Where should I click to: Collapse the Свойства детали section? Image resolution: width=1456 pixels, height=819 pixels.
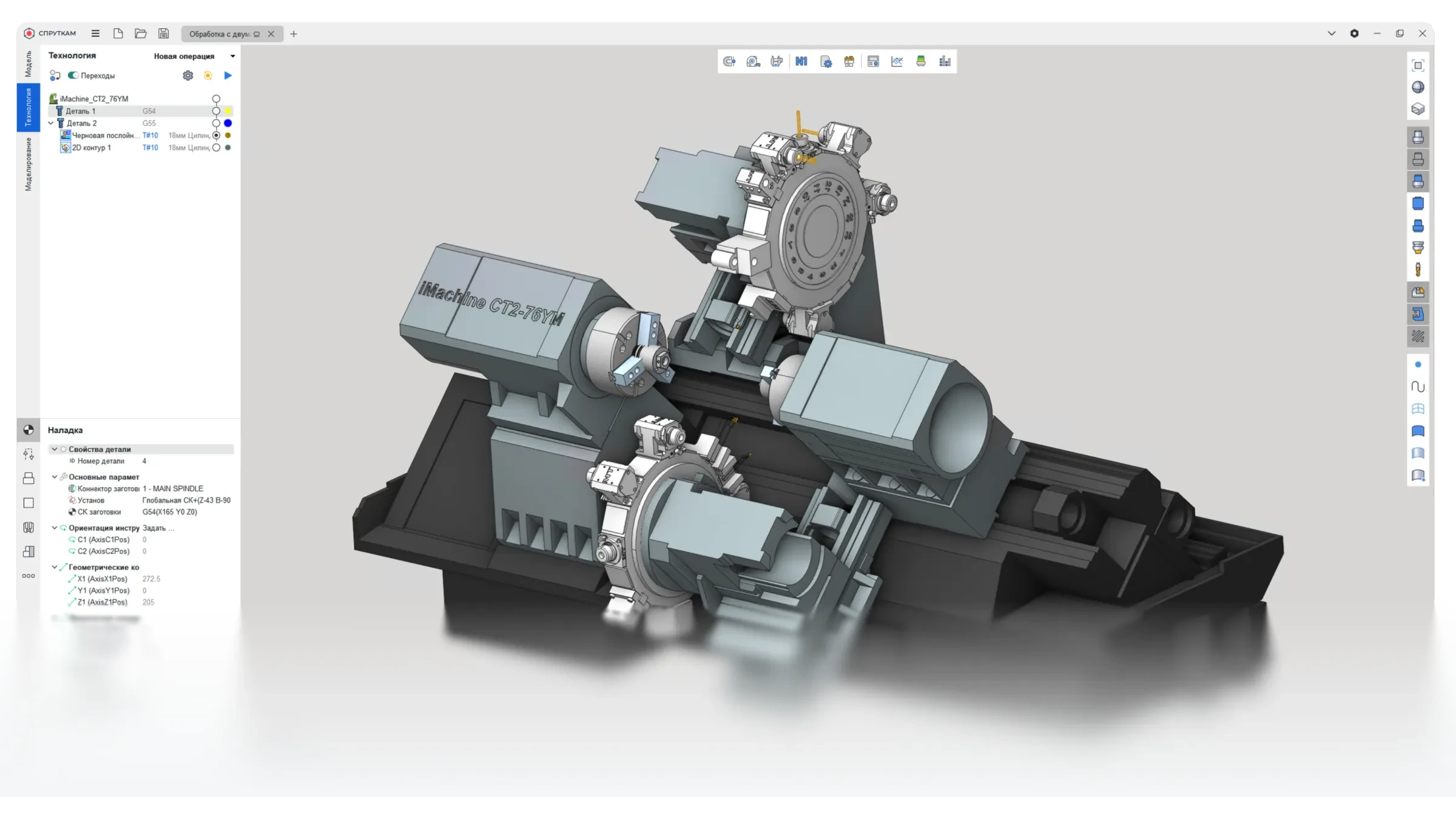pos(55,450)
